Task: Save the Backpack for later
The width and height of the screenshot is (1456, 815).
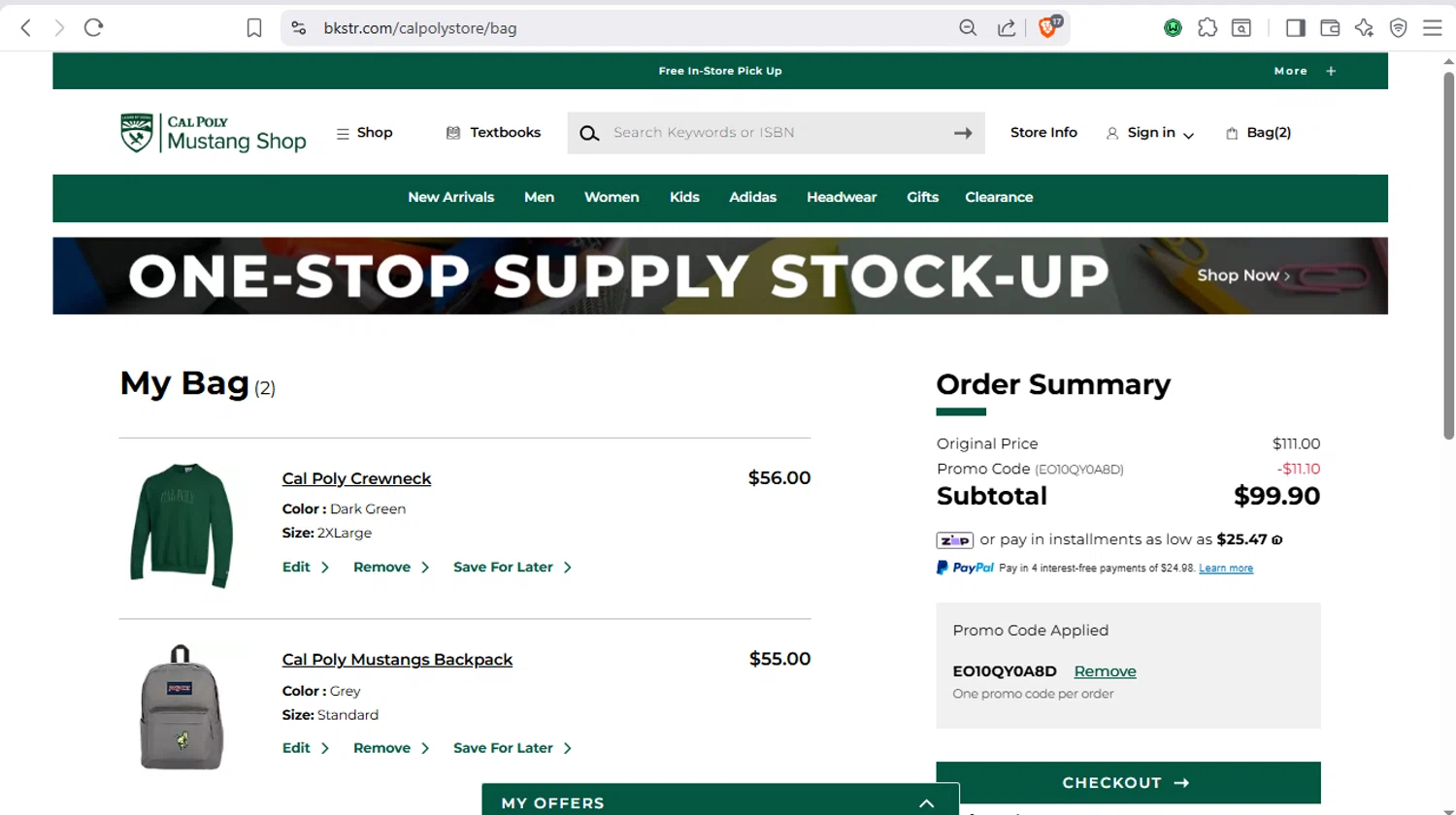Action: point(512,748)
